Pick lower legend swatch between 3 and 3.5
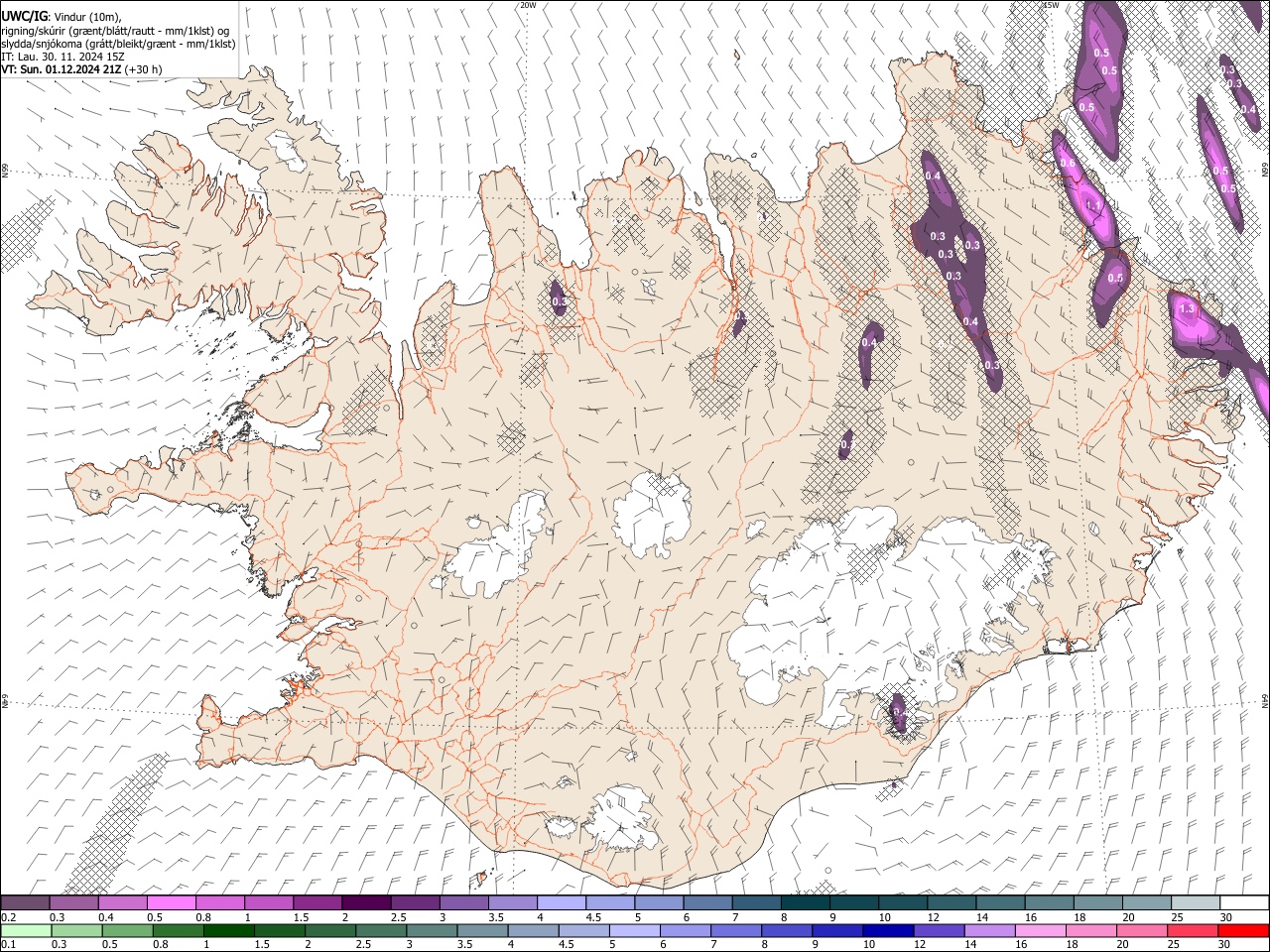The width and height of the screenshot is (1270, 952). click(x=431, y=930)
